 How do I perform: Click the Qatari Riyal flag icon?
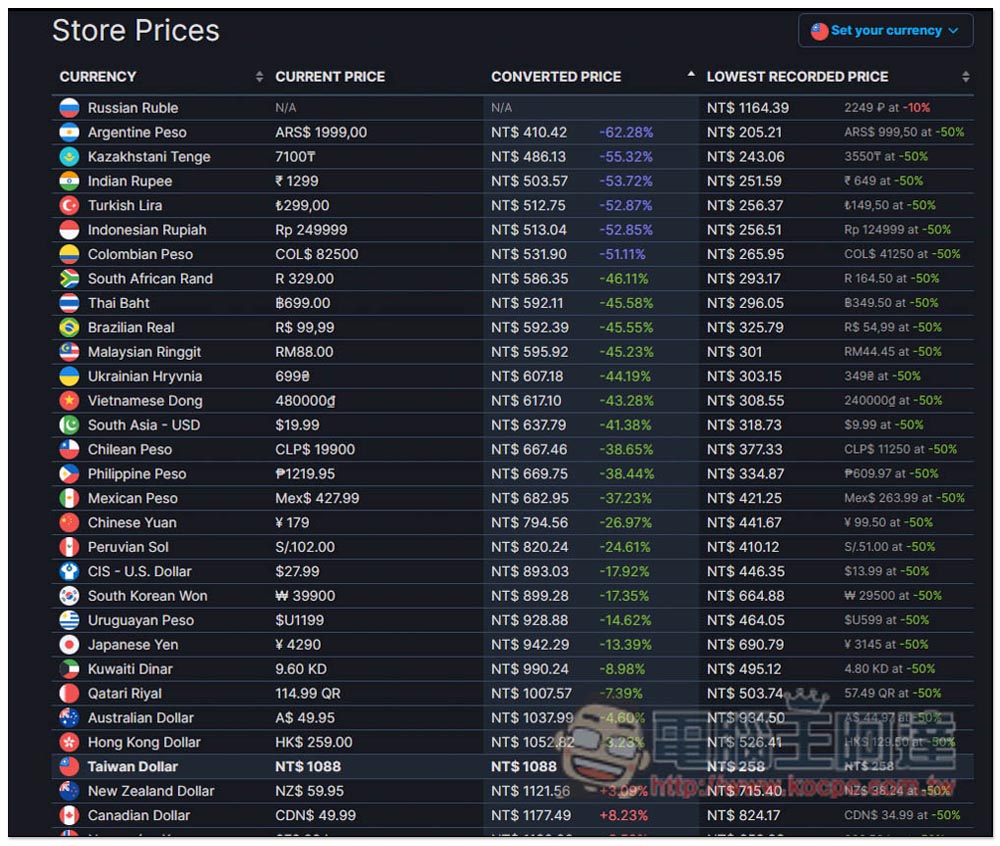coord(69,693)
